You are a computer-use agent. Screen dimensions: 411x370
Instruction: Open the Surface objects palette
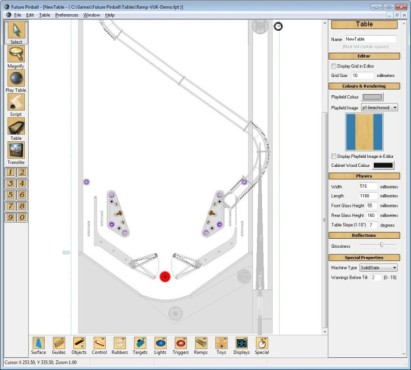(x=38, y=343)
